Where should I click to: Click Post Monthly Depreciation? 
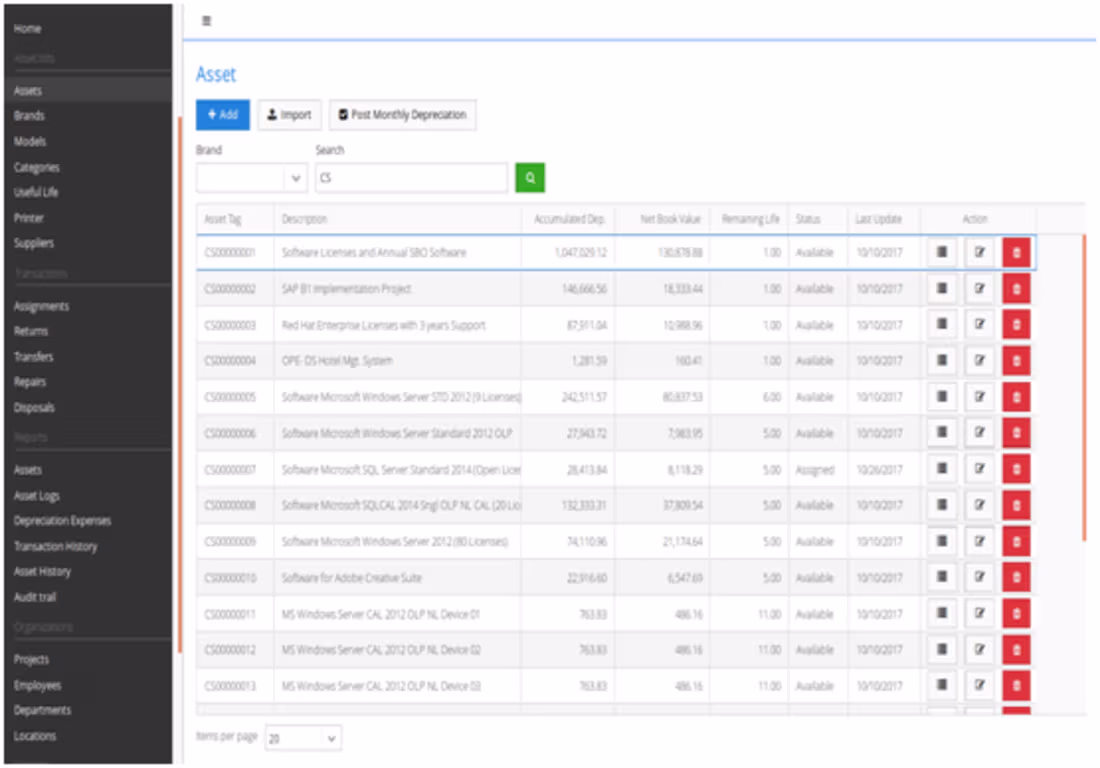click(402, 115)
